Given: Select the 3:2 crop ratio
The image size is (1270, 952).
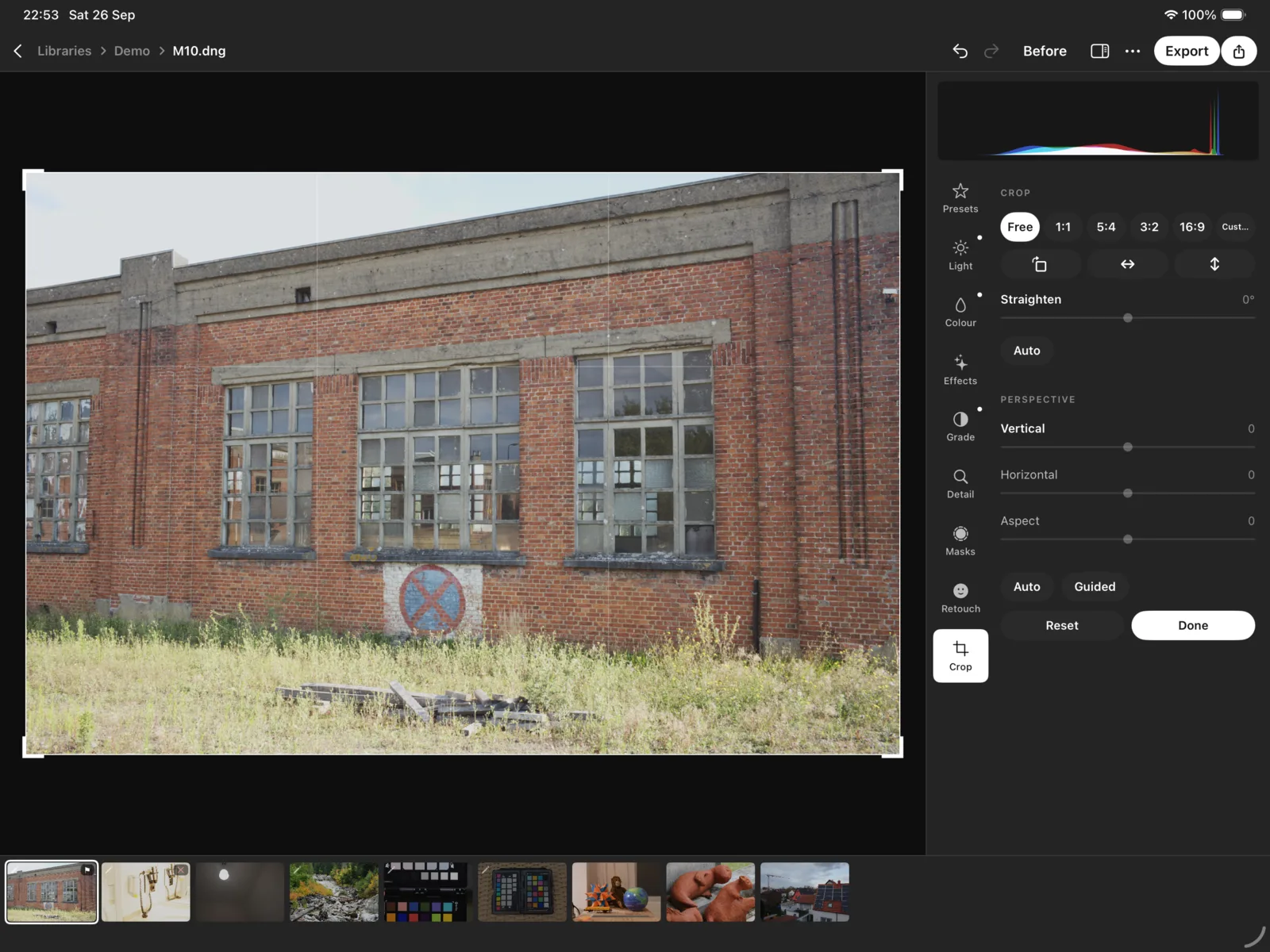Looking at the screenshot, I should [1149, 227].
